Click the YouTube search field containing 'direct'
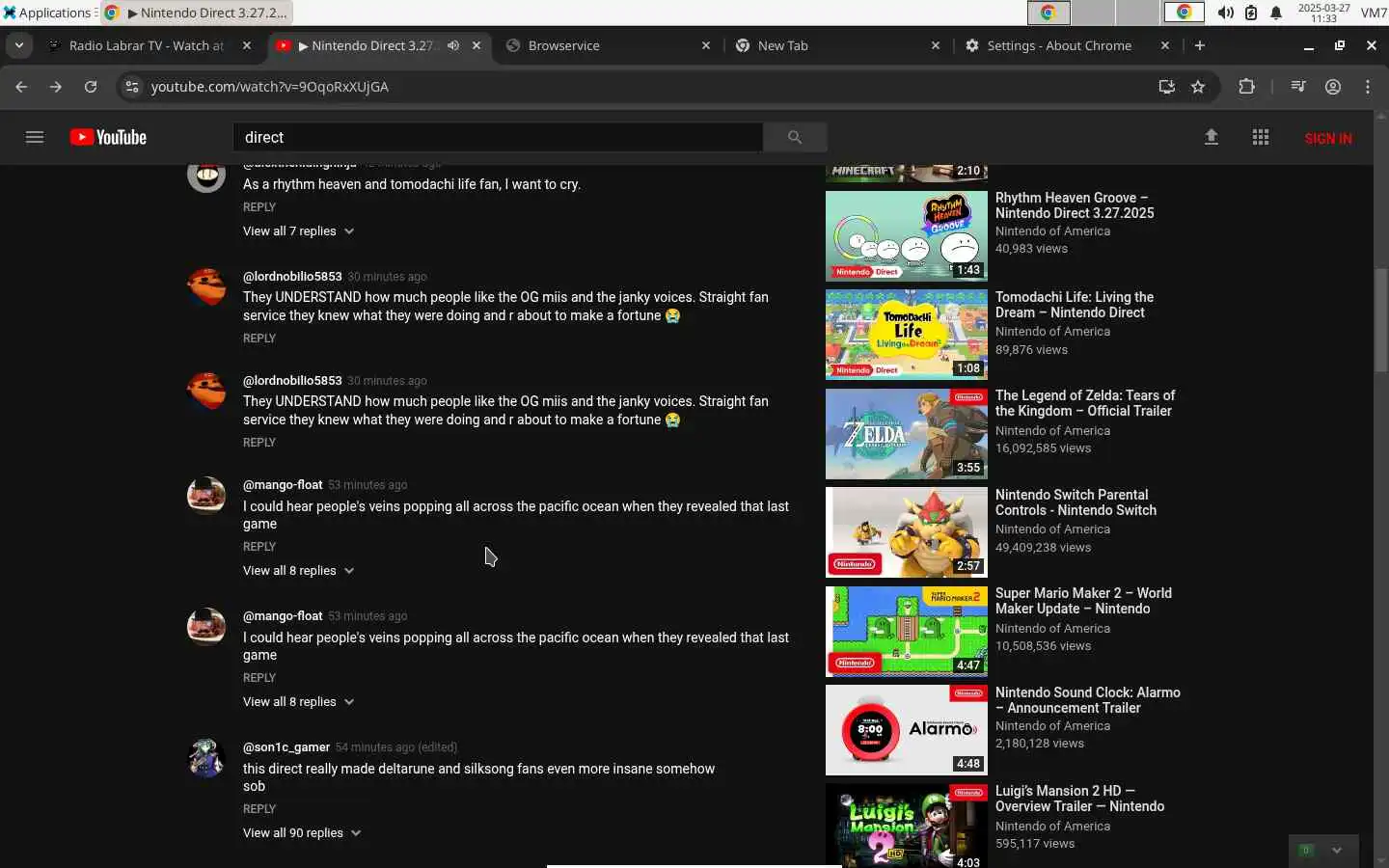This screenshot has height=868, width=1389. click(498, 137)
